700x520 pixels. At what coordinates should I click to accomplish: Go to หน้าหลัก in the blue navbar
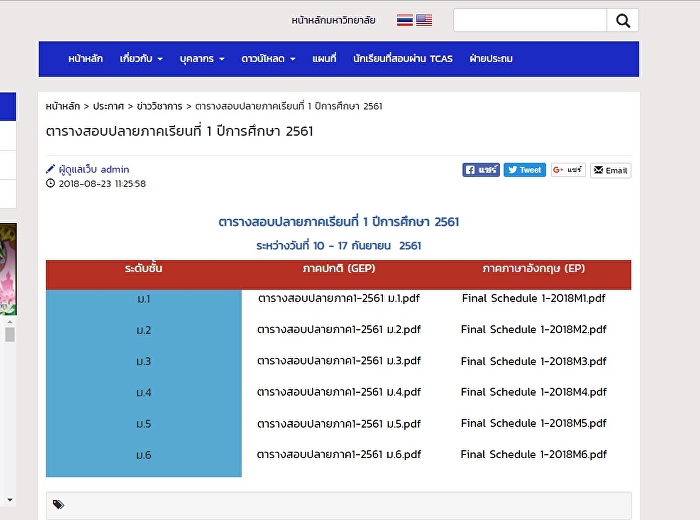[x=85, y=59]
